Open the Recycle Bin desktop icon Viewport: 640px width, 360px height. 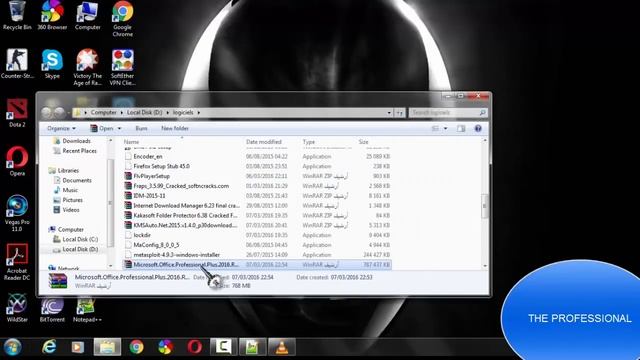17,16
